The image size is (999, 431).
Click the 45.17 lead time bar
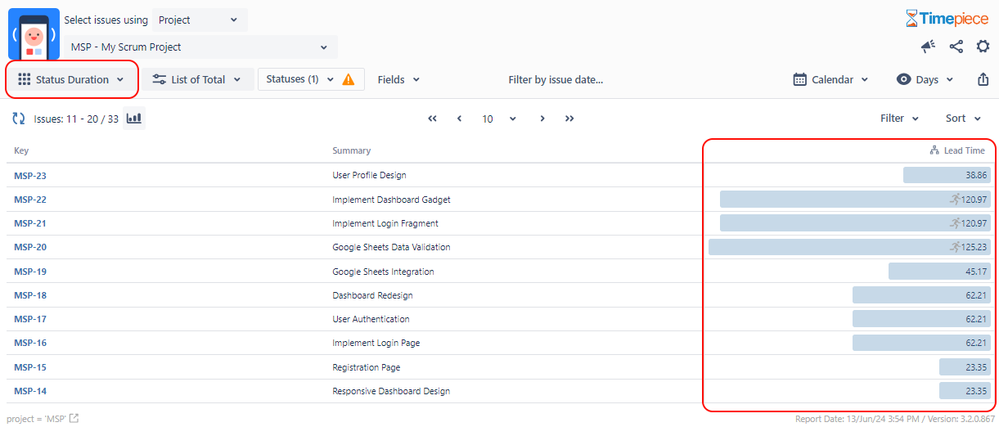(940, 272)
